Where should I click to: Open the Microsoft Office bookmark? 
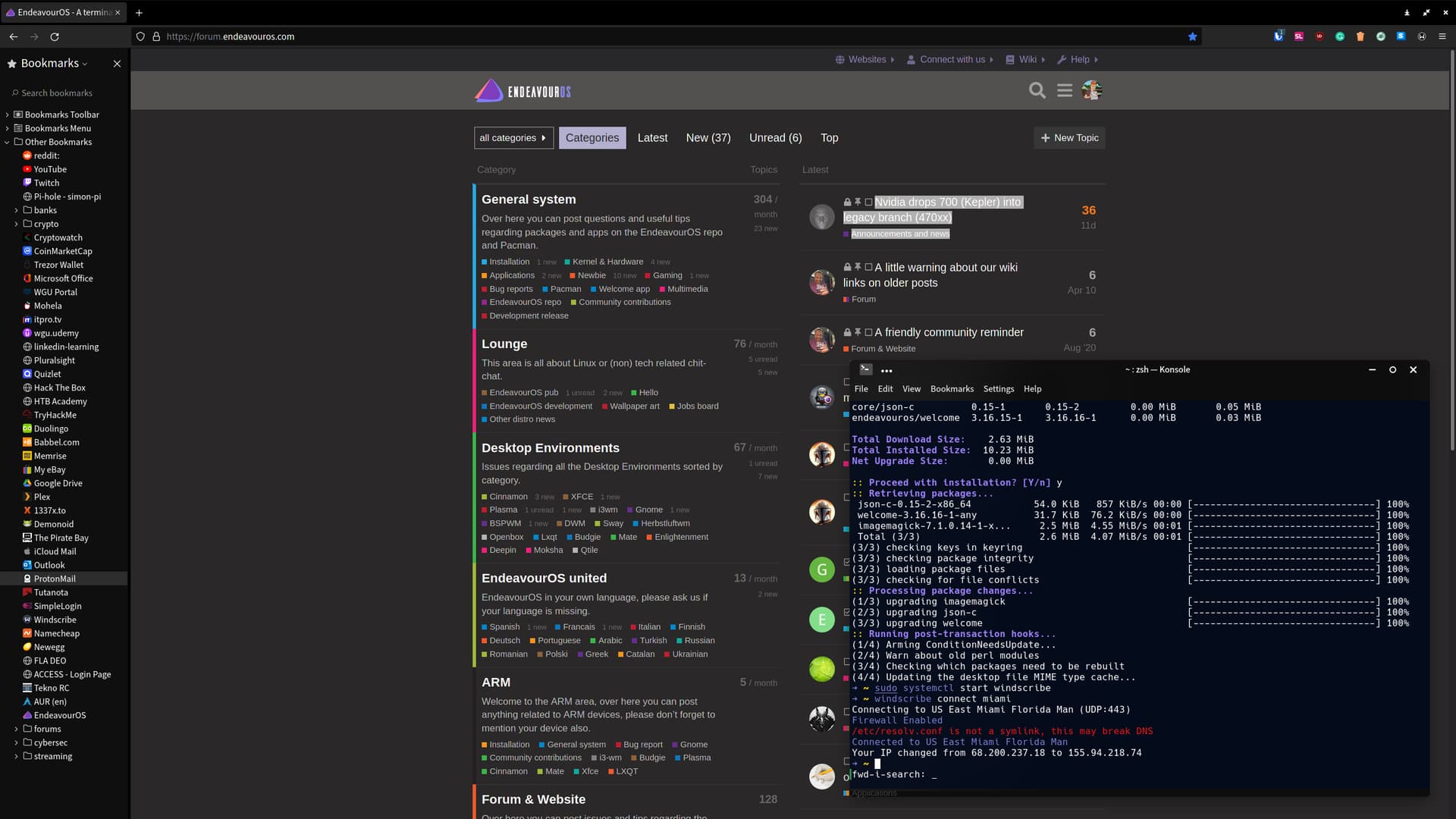[63, 278]
